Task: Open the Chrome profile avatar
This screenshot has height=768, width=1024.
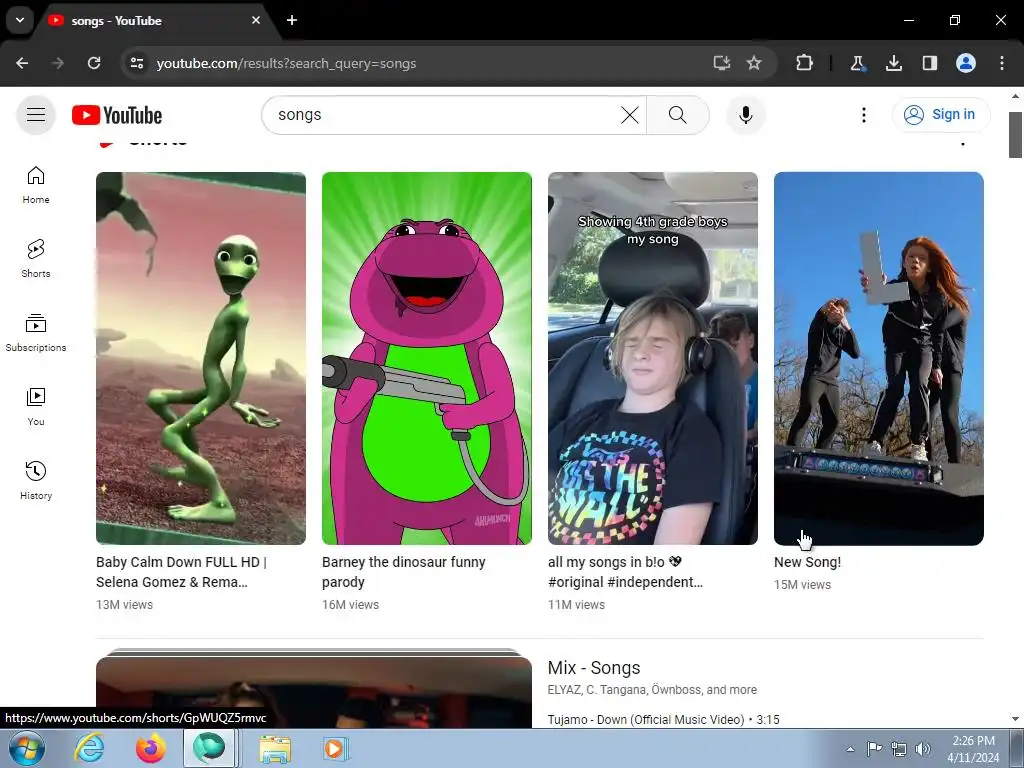Action: (x=966, y=63)
